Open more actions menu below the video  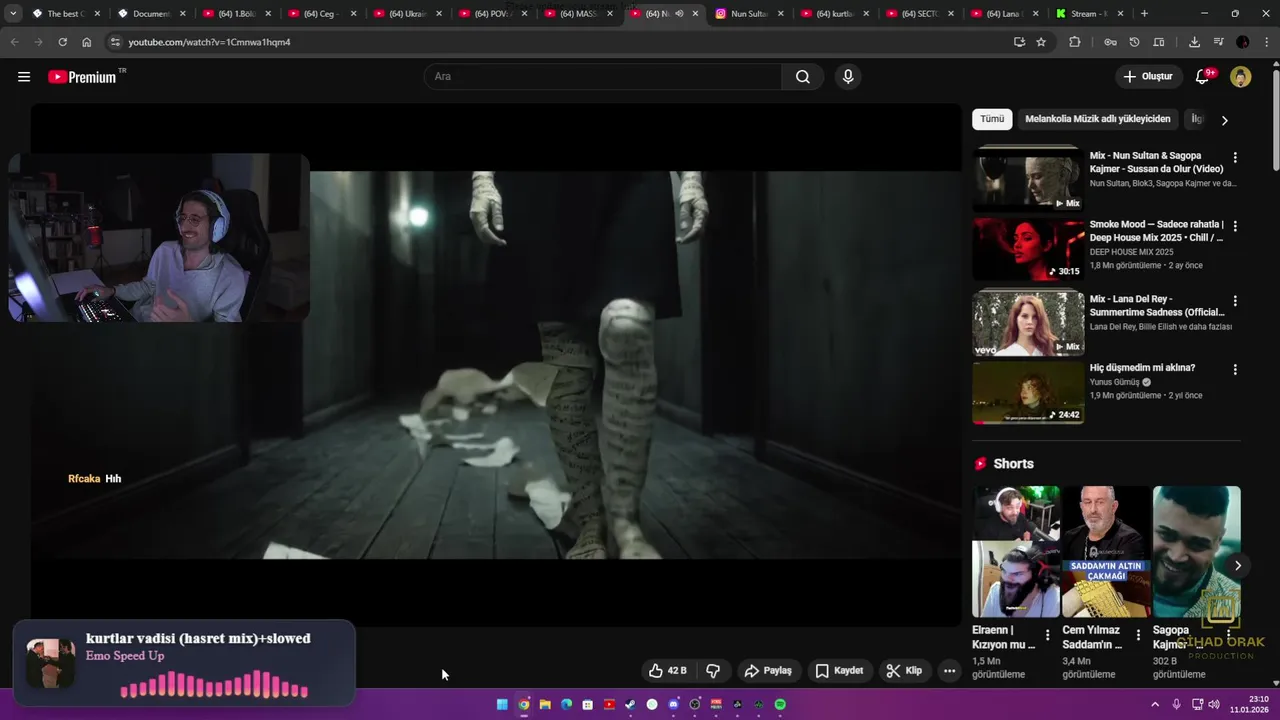tap(949, 671)
